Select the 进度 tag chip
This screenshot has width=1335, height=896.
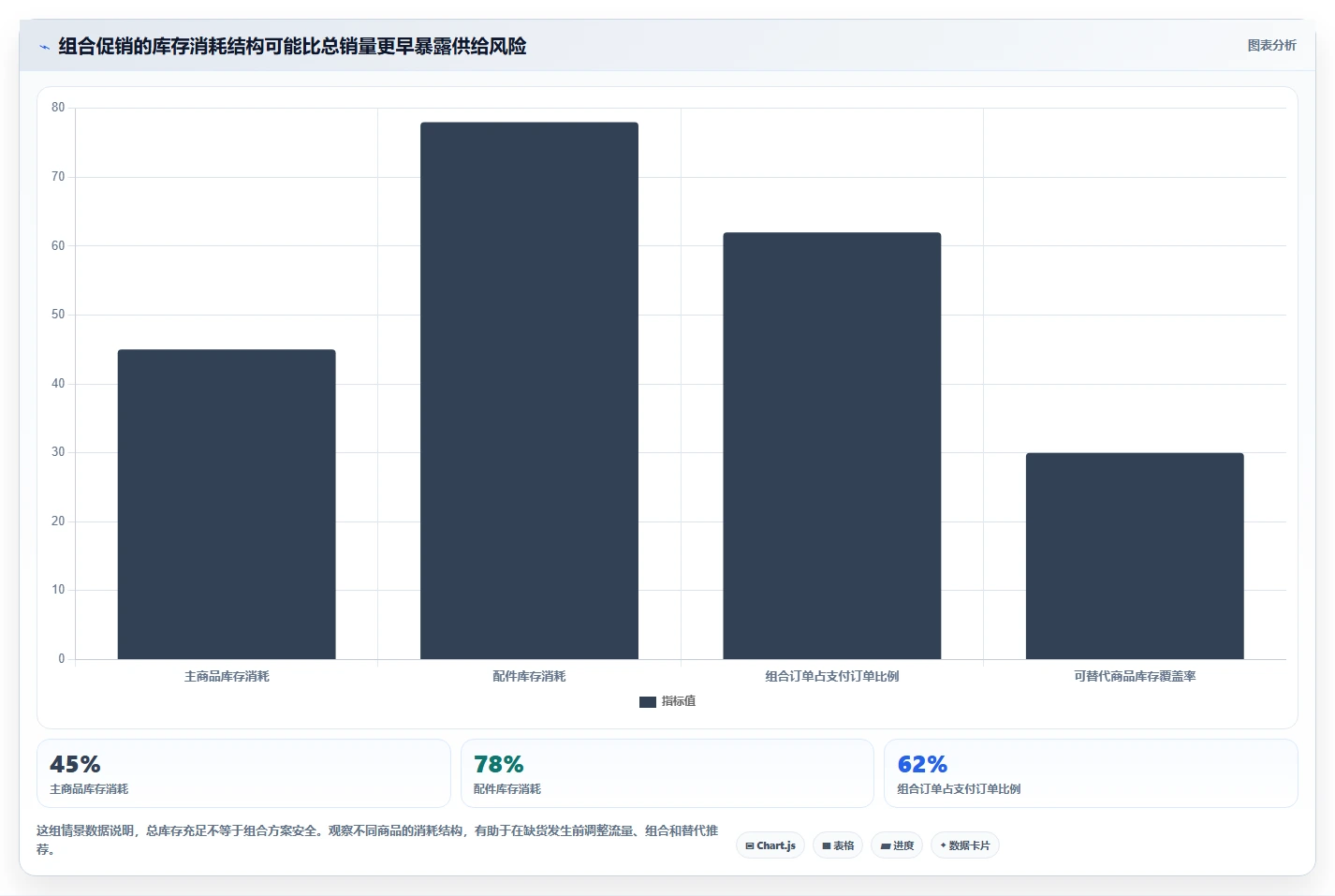pyautogui.click(x=897, y=845)
